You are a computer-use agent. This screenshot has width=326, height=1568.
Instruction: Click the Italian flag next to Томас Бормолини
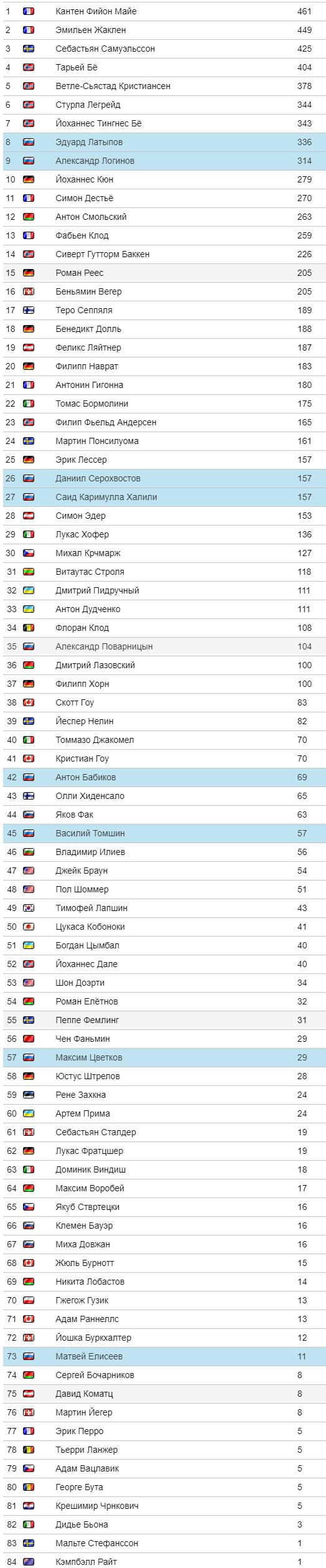click(x=29, y=404)
